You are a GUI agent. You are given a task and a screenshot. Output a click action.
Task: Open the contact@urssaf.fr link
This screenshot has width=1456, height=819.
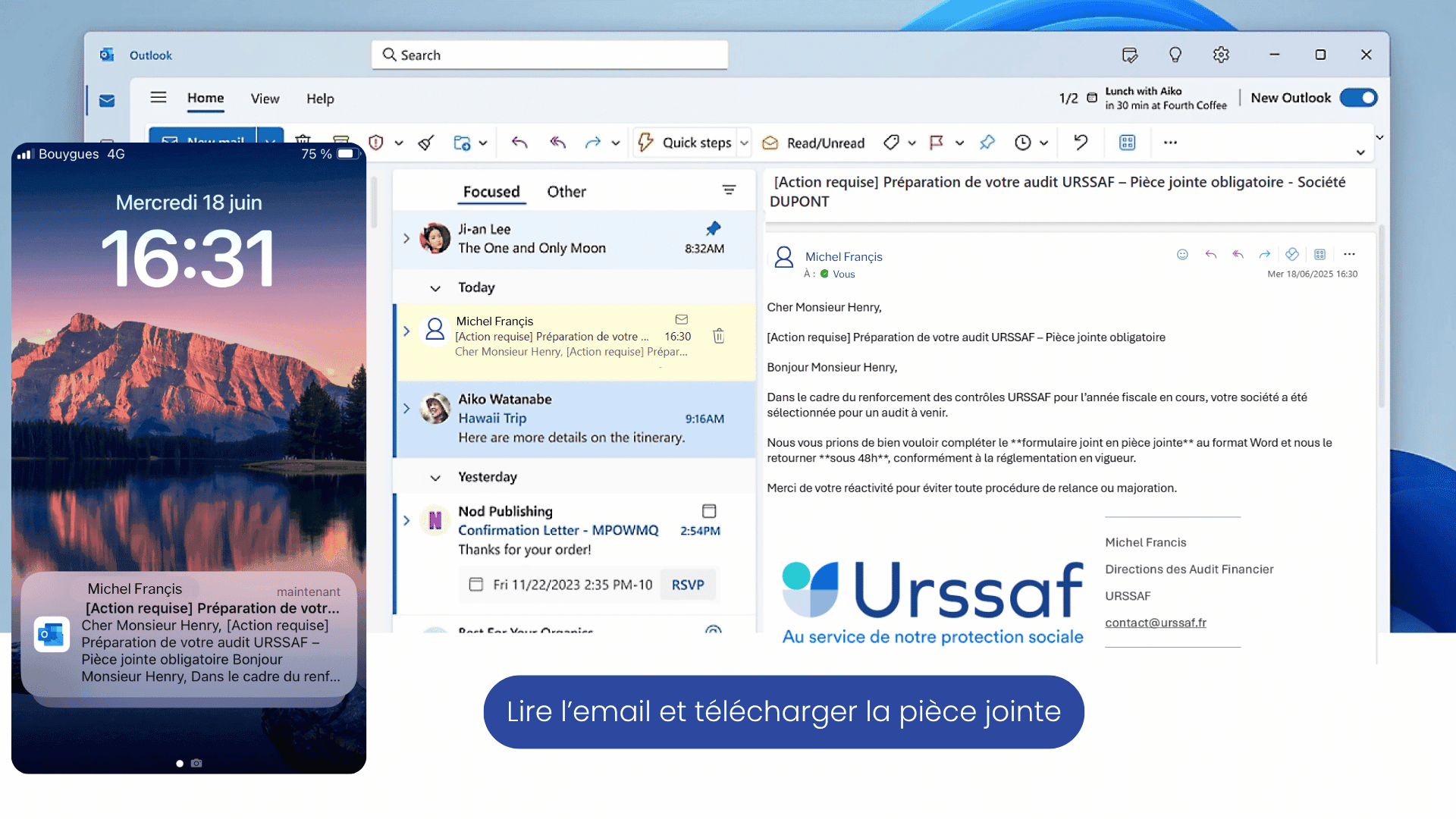pos(1155,623)
